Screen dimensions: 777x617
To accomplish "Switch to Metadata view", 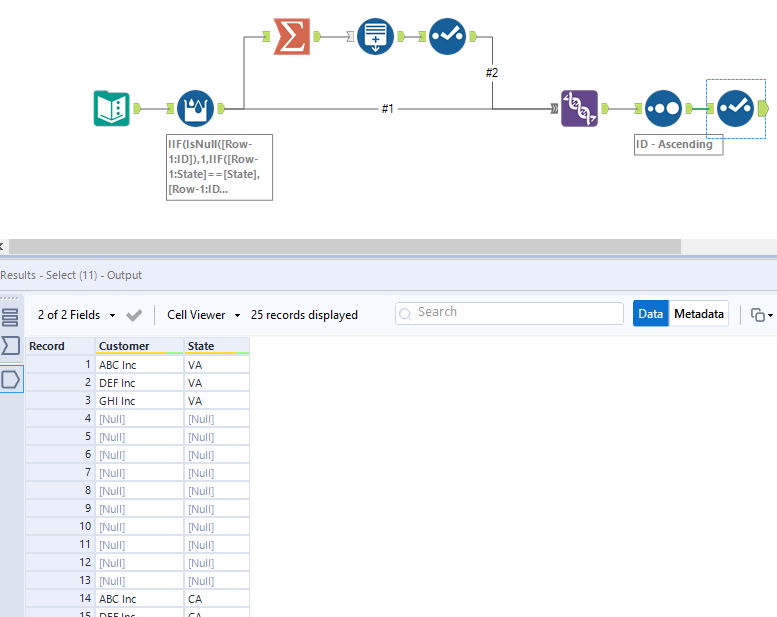I will pyautogui.click(x=699, y=314).
